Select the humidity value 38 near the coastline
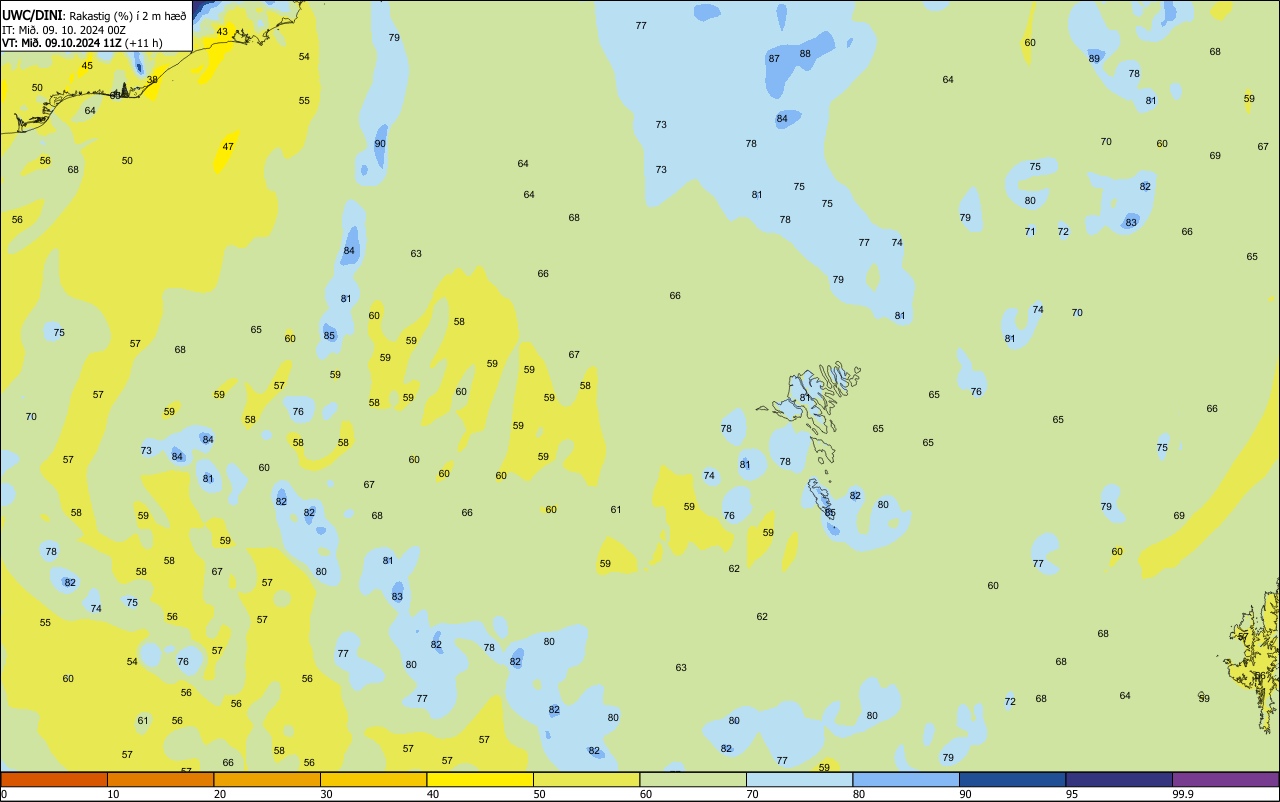1280x802 pixels. pos(152,79)
